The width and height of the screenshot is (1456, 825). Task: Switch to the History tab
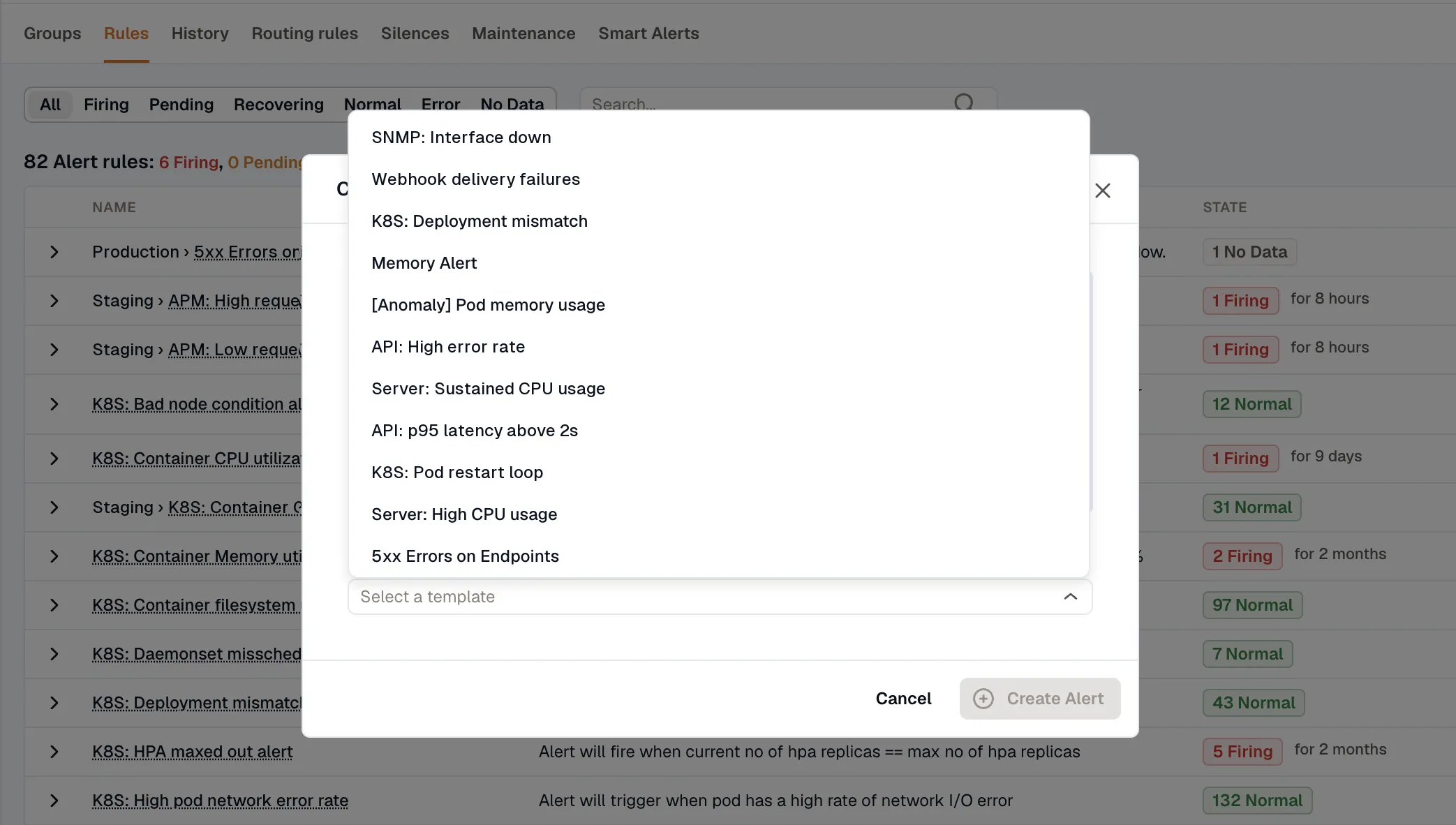click(200, 34)
